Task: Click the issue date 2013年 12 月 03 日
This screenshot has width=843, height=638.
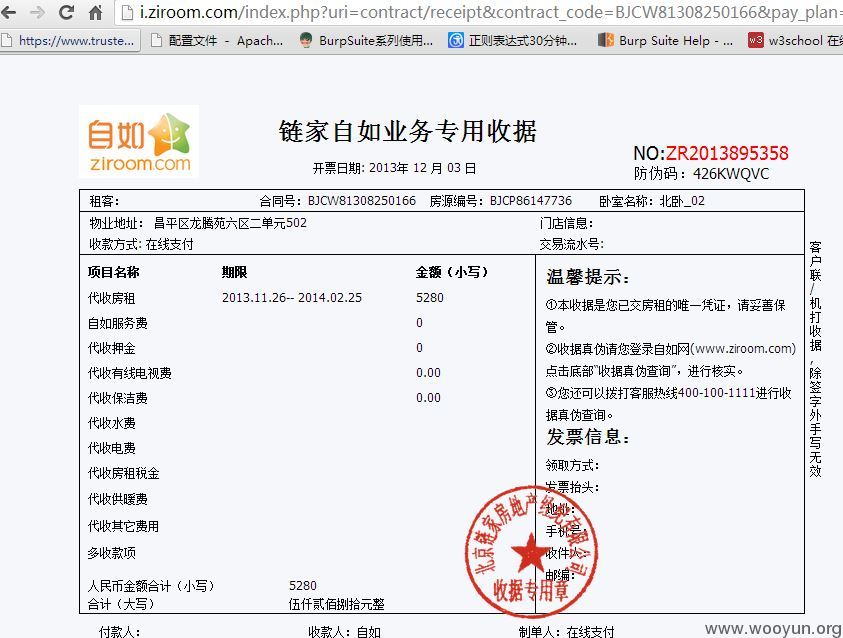Action: (423, 168)
